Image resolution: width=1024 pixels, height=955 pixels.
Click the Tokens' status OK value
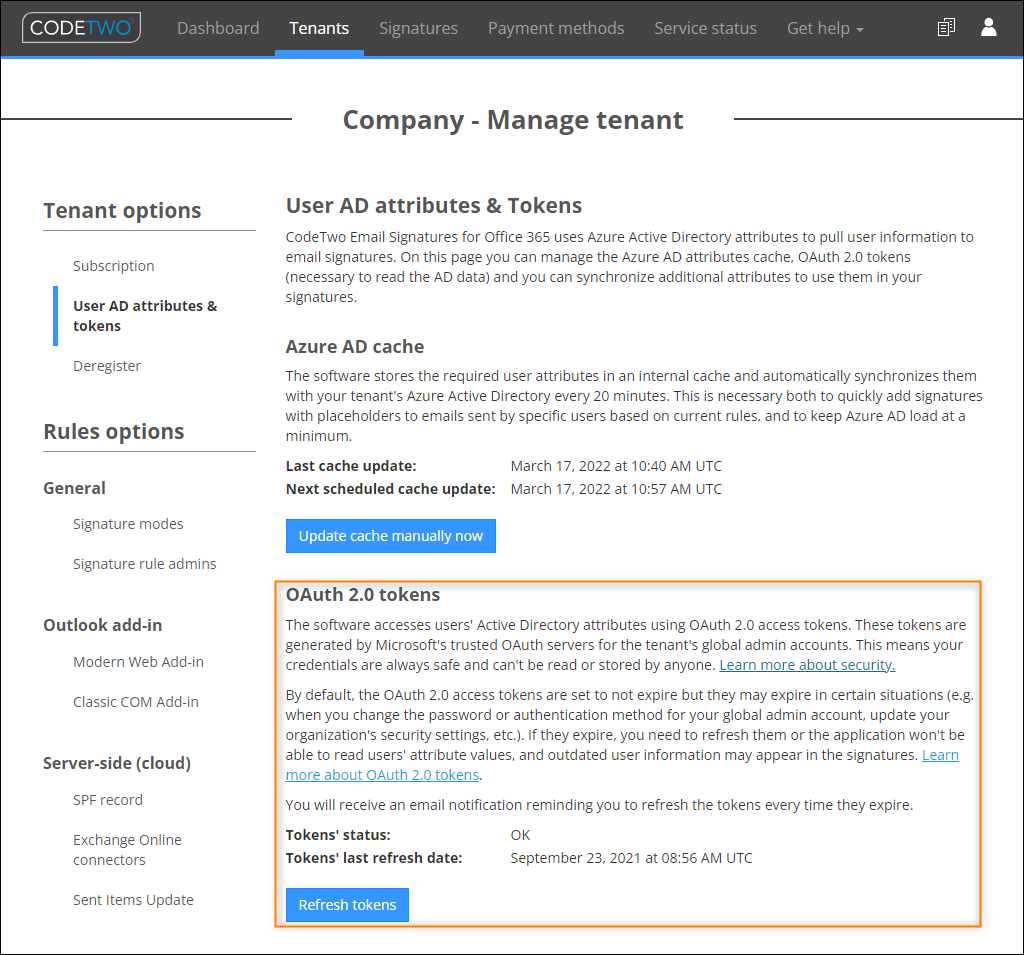[520, 835]
